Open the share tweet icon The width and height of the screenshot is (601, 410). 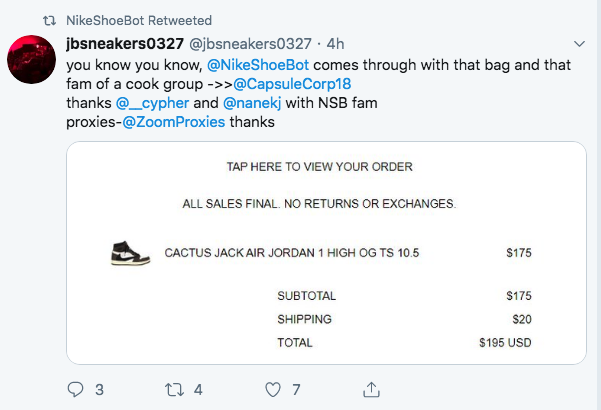(x=371, y=389)
